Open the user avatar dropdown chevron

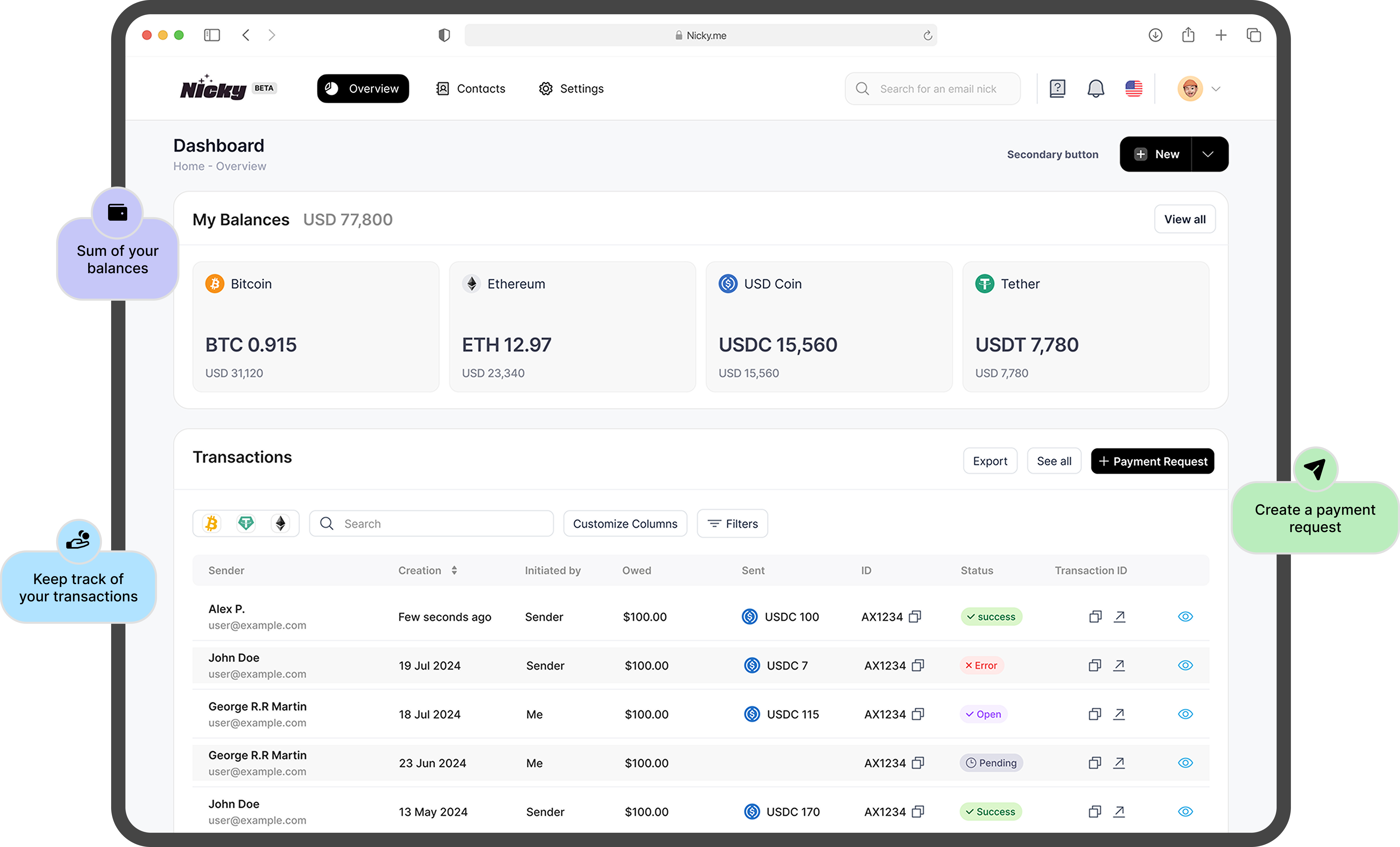click(x=1216, y=89)
